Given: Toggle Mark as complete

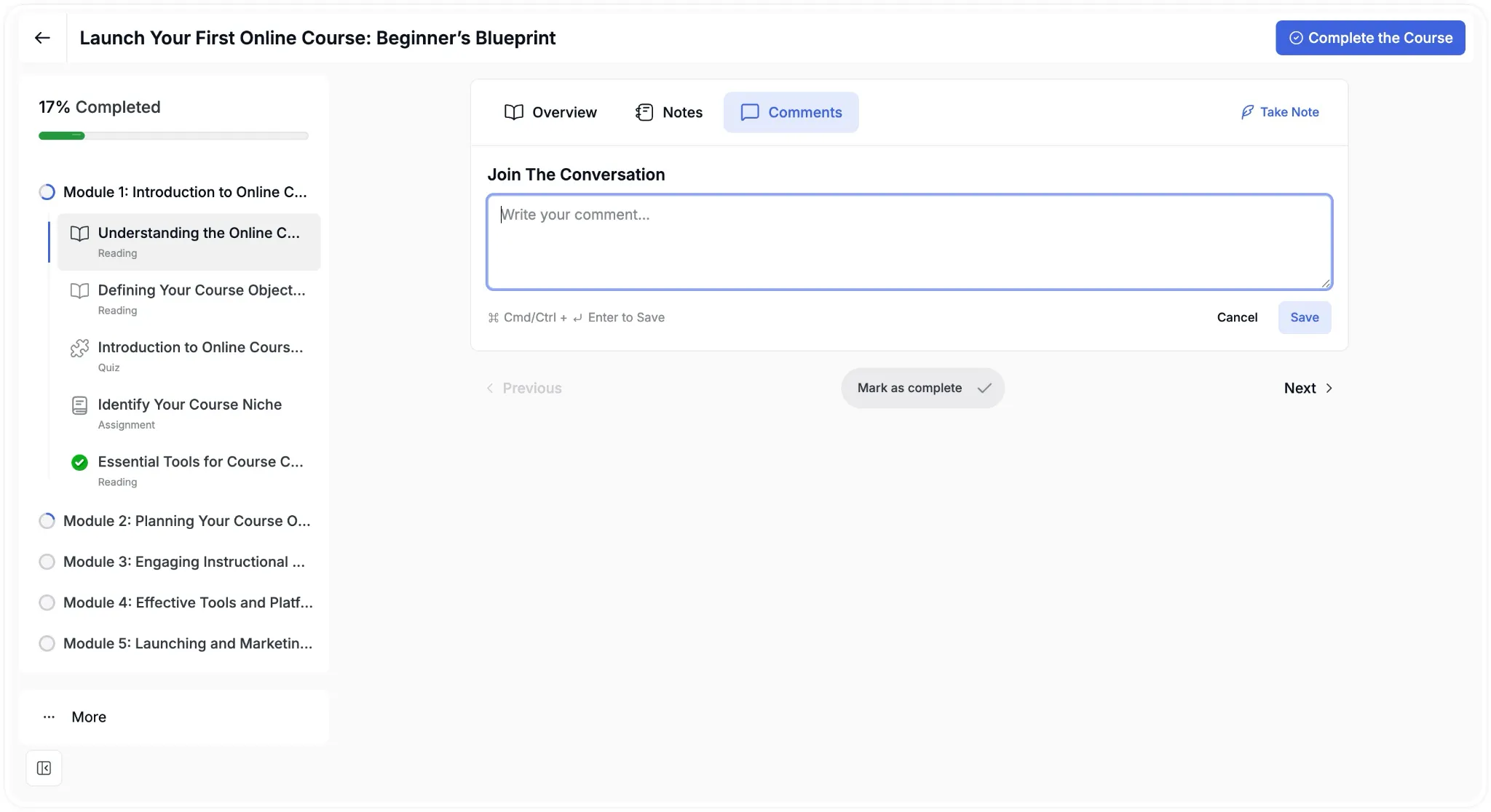Looking at the screenshot, I should pos(922,388).
